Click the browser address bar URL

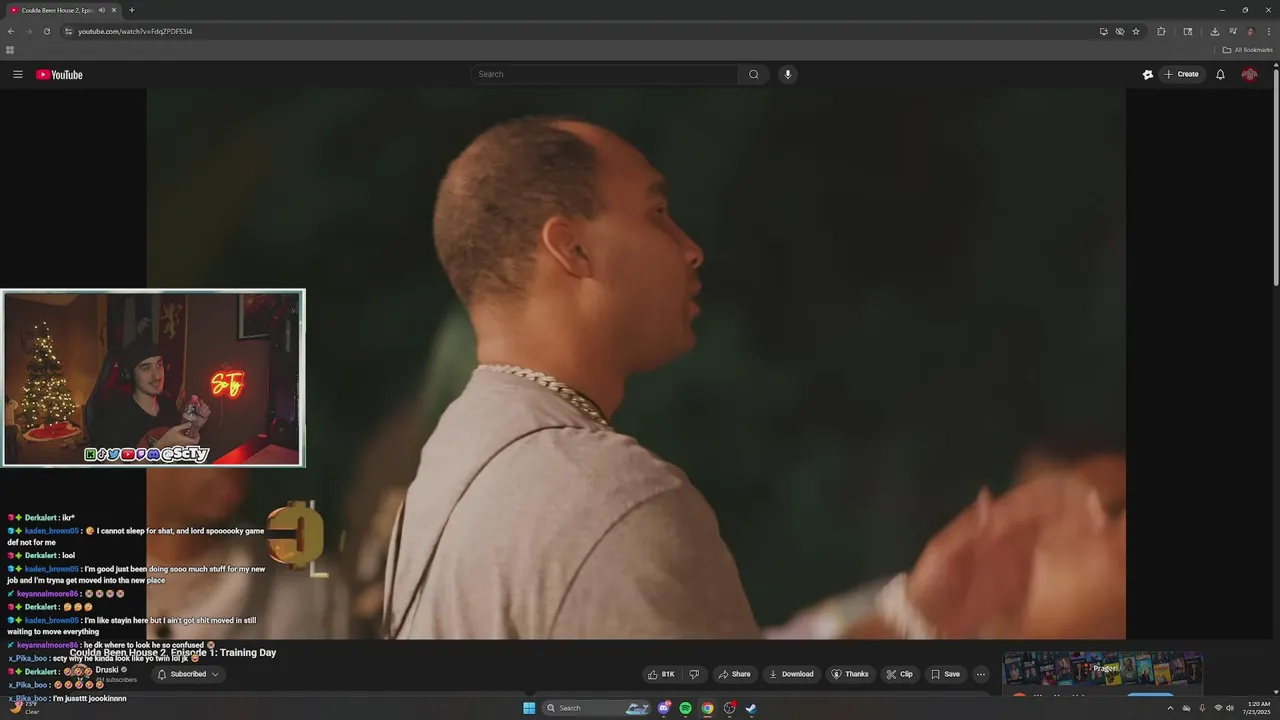135,31
